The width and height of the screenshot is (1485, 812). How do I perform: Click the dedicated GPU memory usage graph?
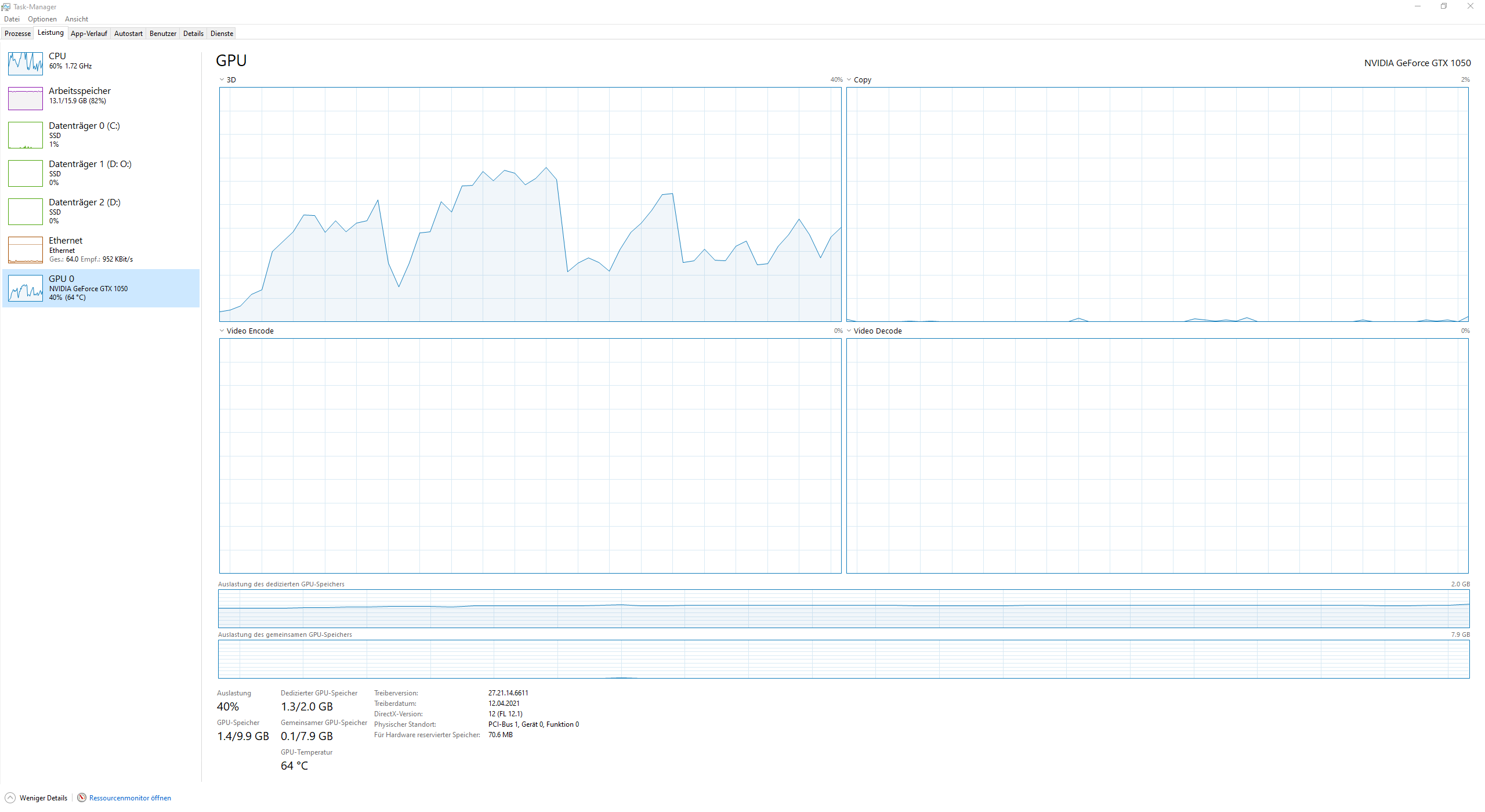[x=843, y=608]
